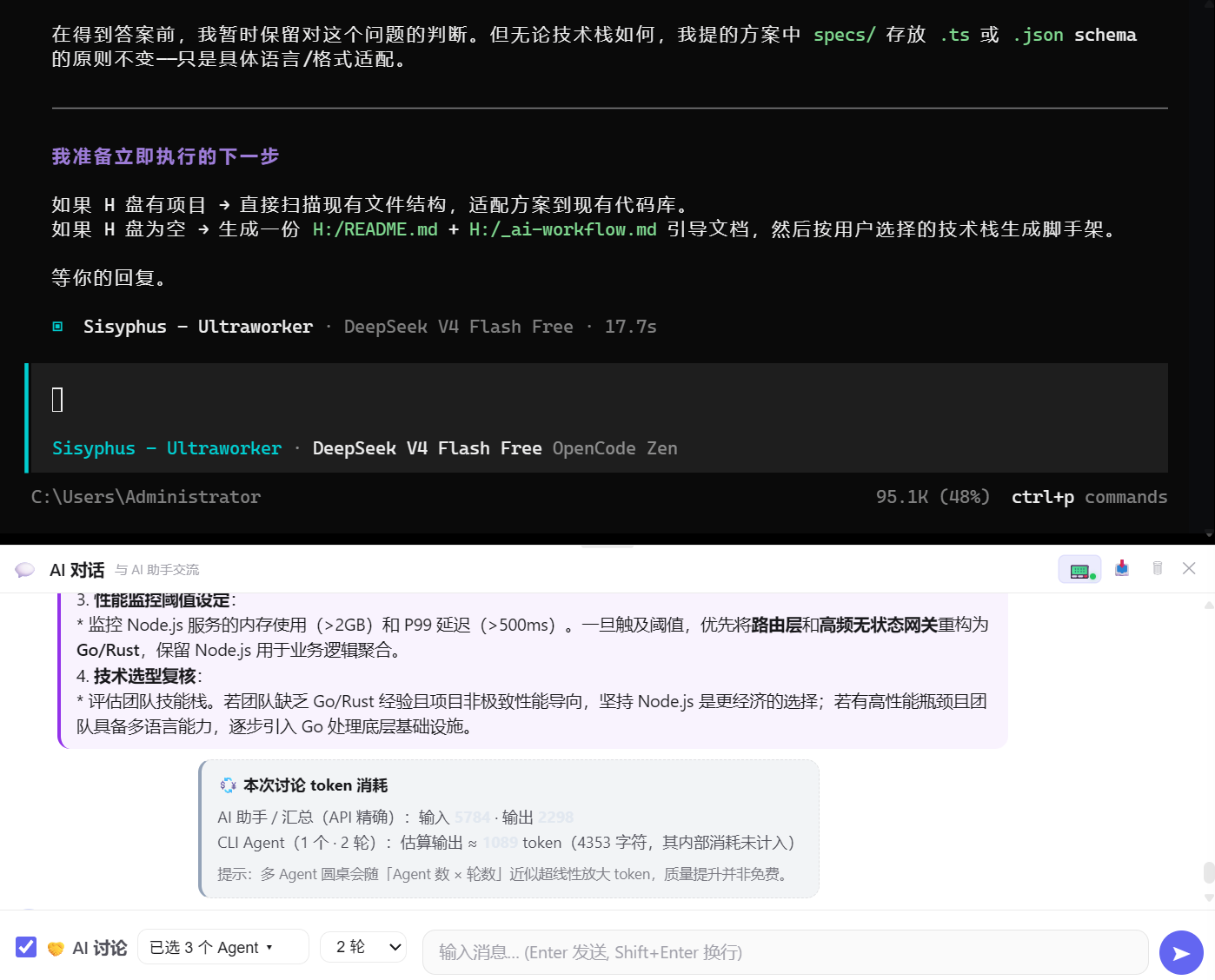Click ctrl+p commands in terminal status bar

(x=1089, y=497)
